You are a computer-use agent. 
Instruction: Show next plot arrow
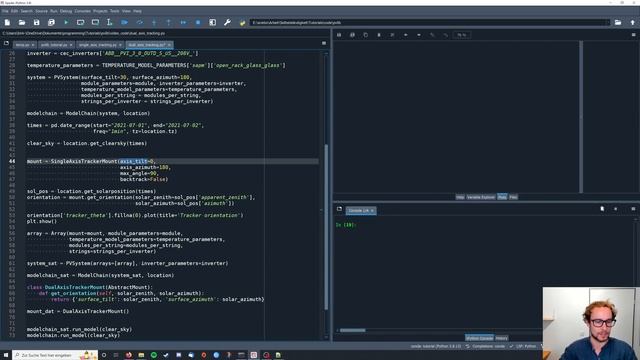(419, 35)
